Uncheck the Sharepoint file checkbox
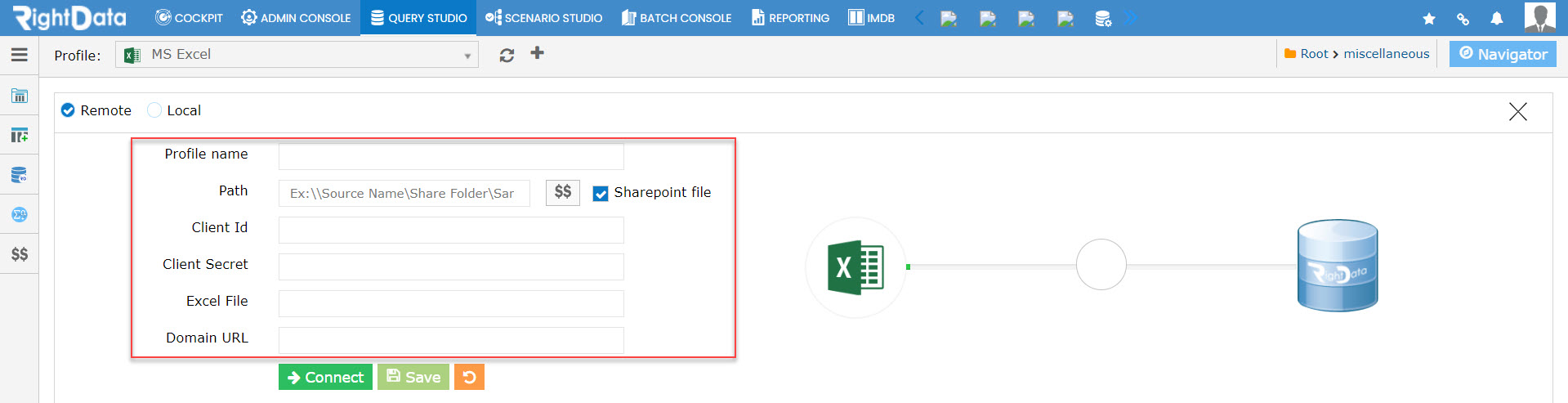The image size is (1568, 403). (601, 194)
